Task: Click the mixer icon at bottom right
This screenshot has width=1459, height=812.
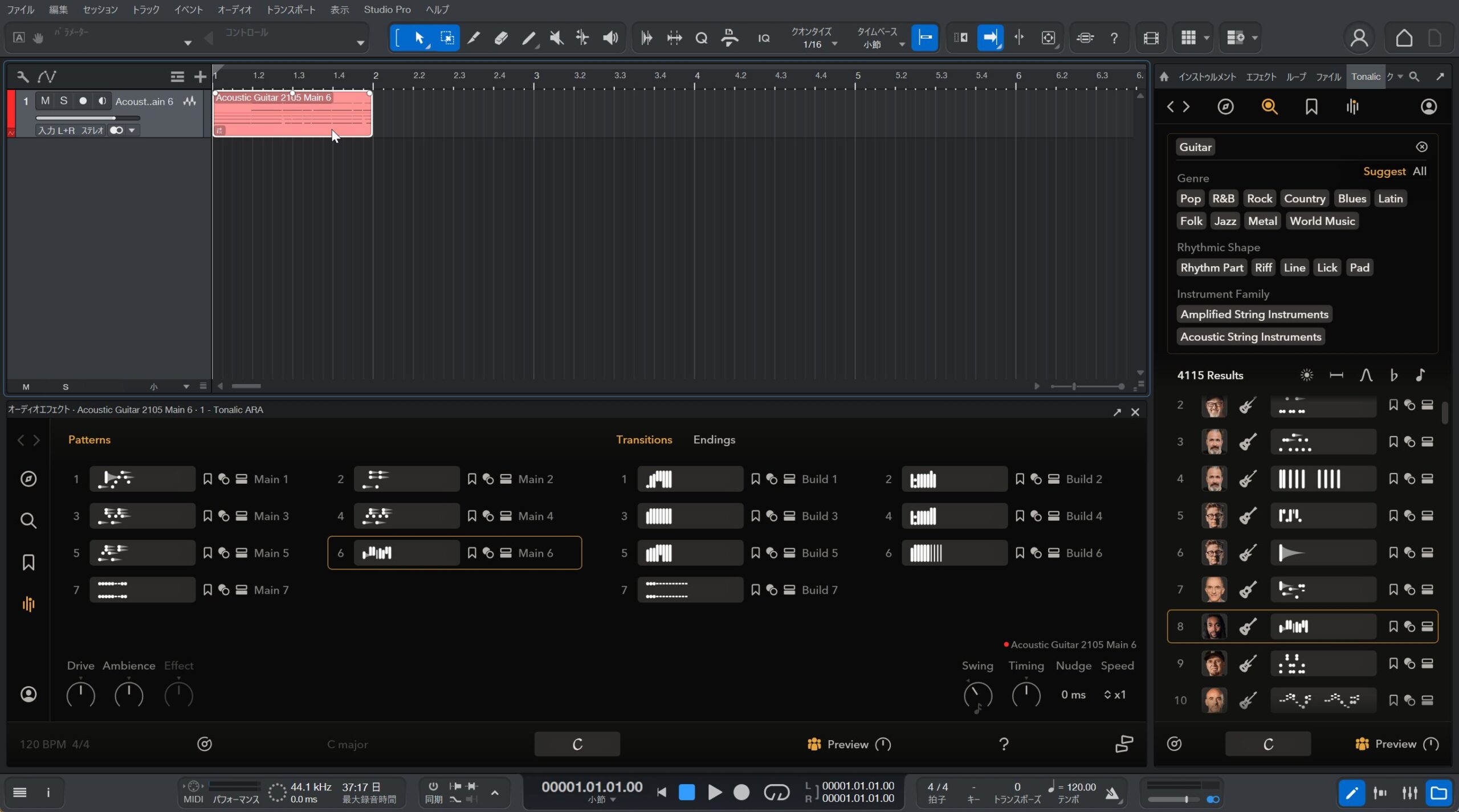Action: coord(1409,793)
